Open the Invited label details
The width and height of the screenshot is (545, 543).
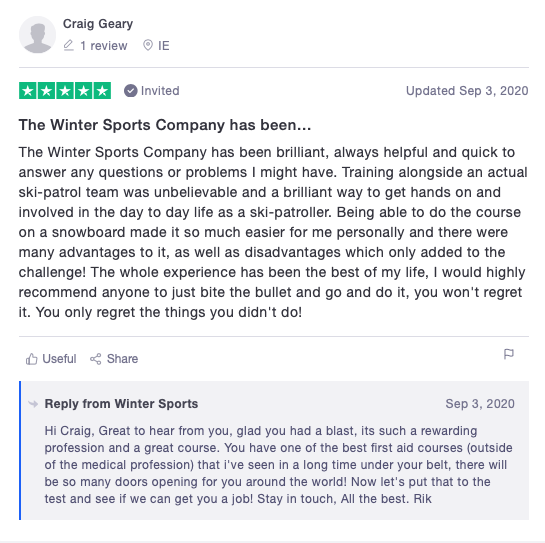coord(160,91)
